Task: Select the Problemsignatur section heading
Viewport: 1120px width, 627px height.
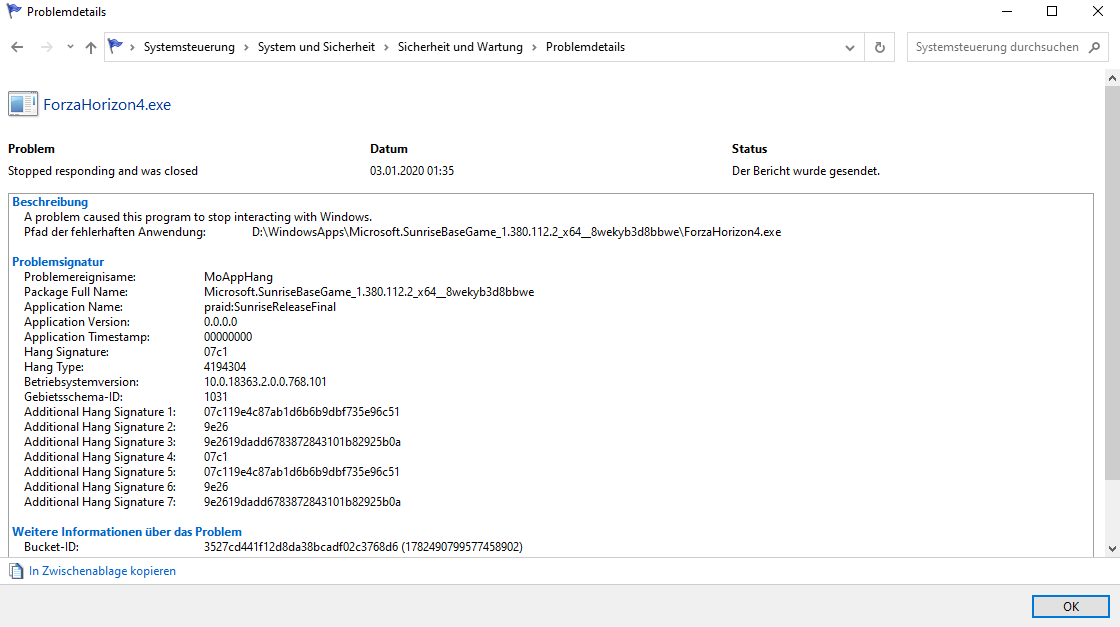Action: click(x=58, y=262)
